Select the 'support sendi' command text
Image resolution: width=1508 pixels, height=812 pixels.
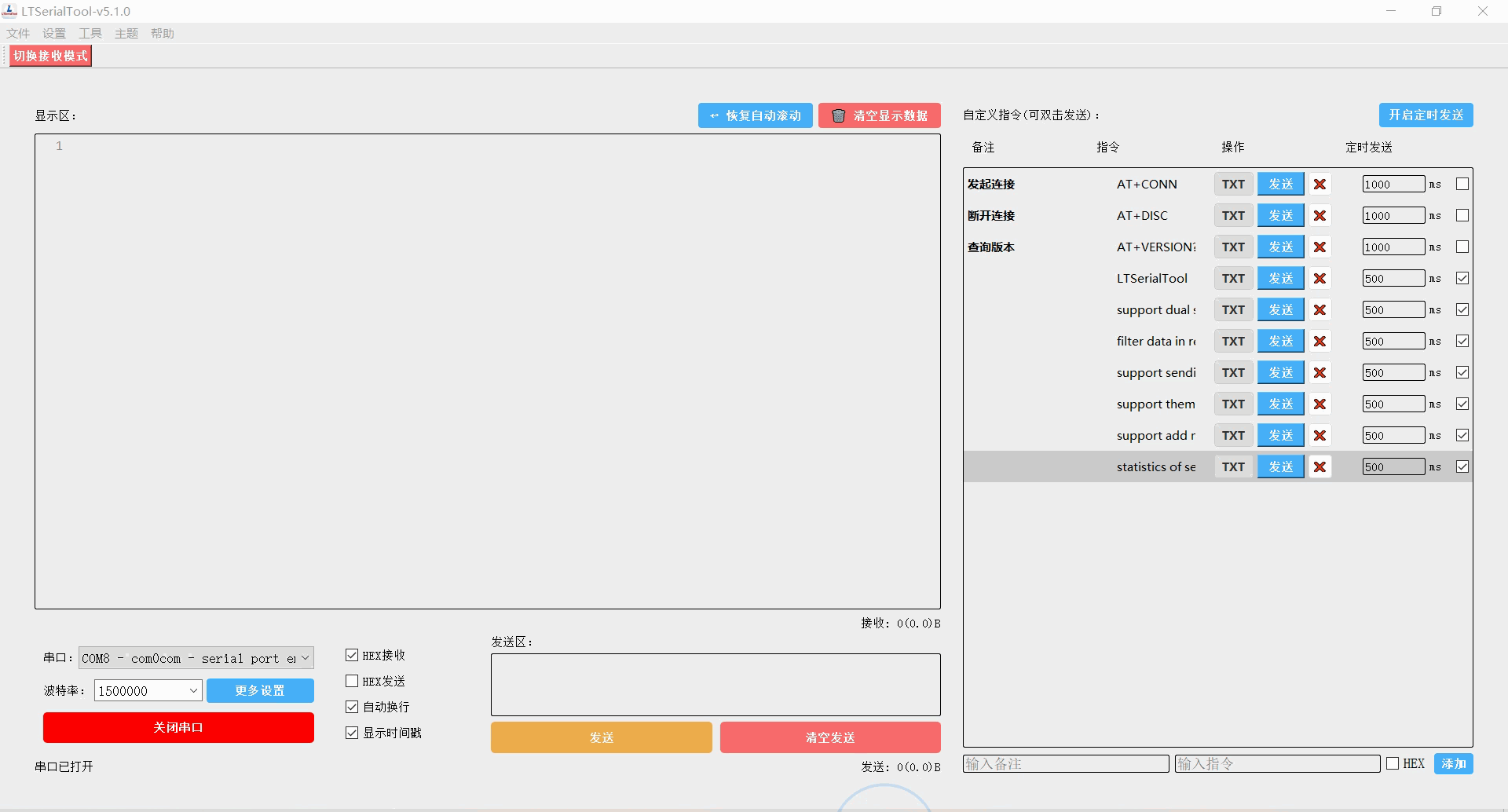(x=1156, y=372)
